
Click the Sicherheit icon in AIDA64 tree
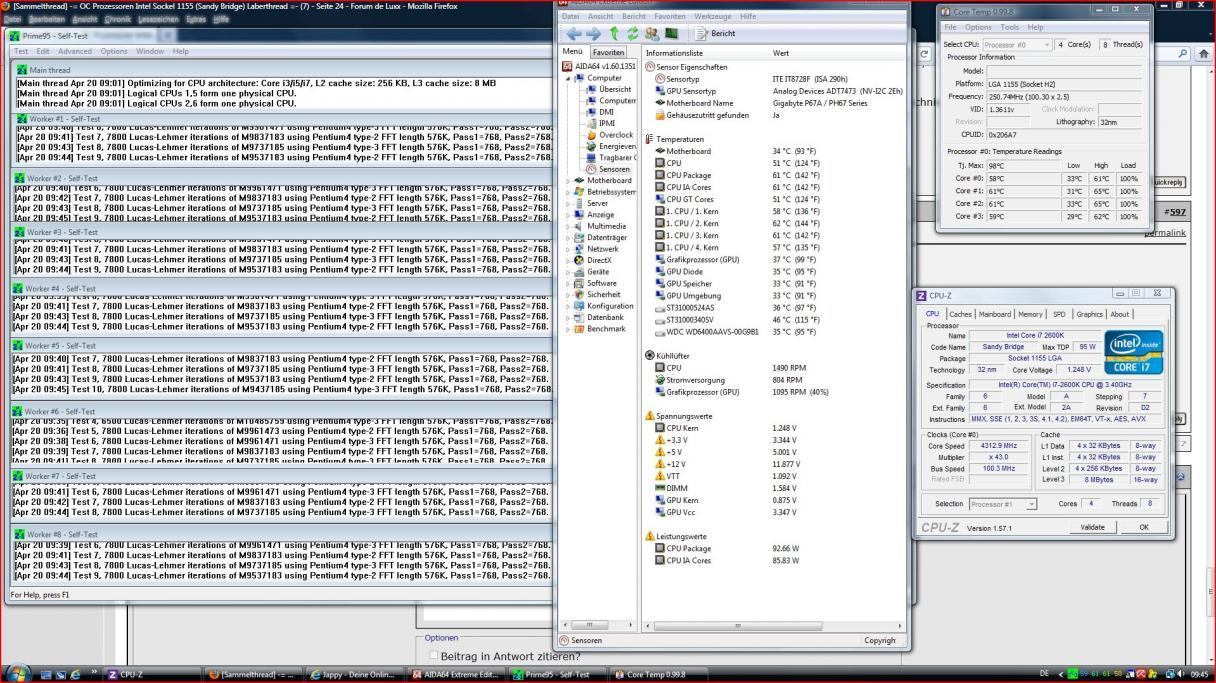click(579, 295)
